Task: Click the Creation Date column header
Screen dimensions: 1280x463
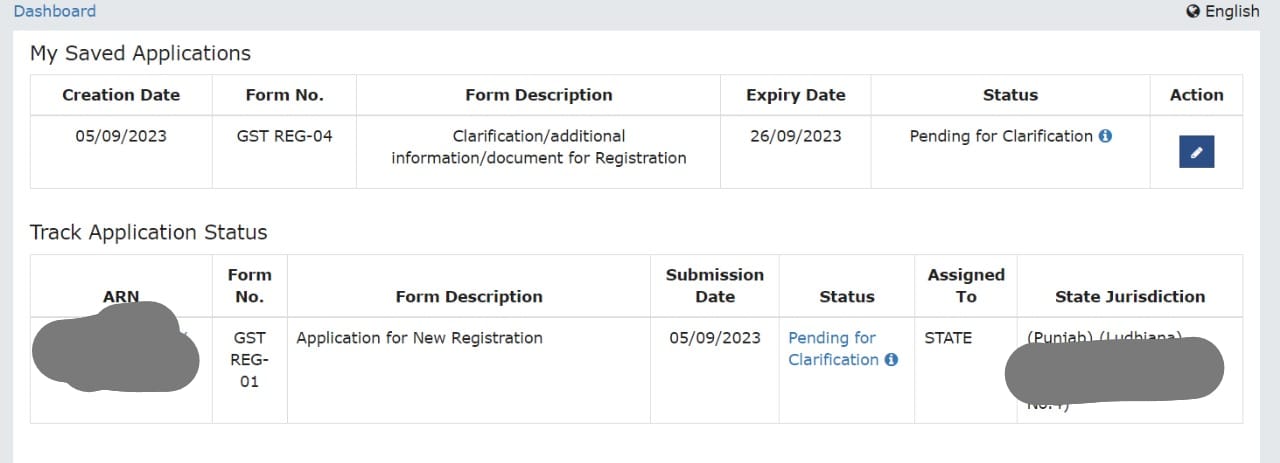Action: [x=121, y=95]
